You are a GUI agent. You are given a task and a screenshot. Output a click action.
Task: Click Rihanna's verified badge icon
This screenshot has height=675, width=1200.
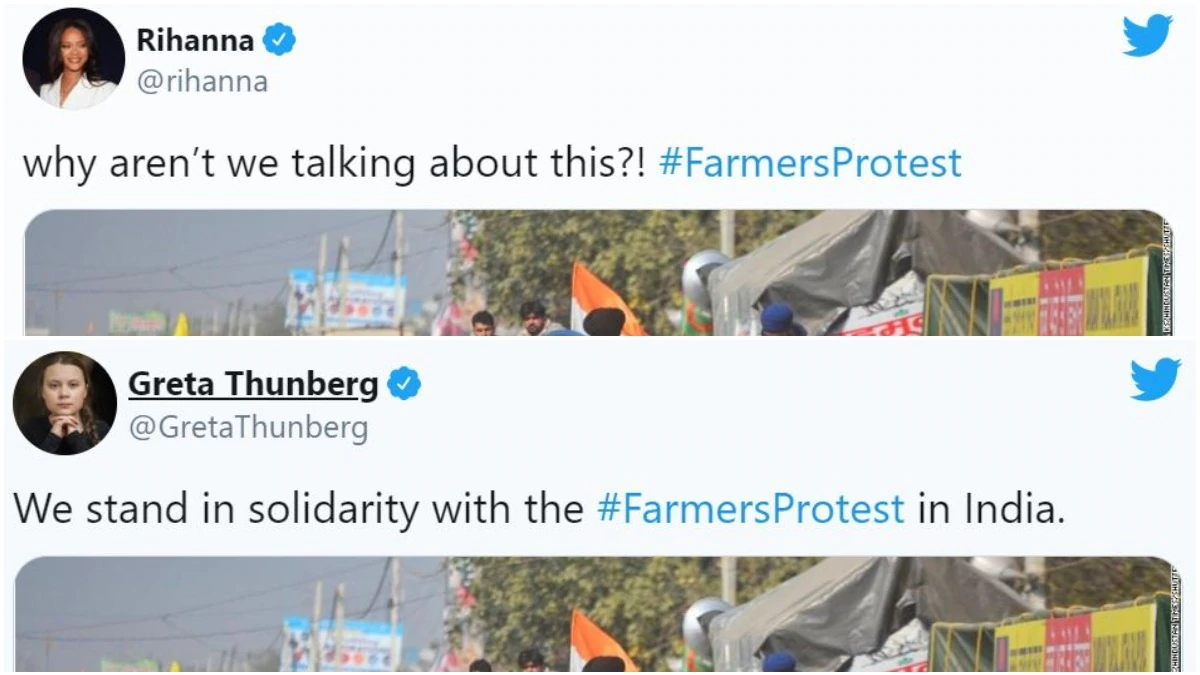279,40
